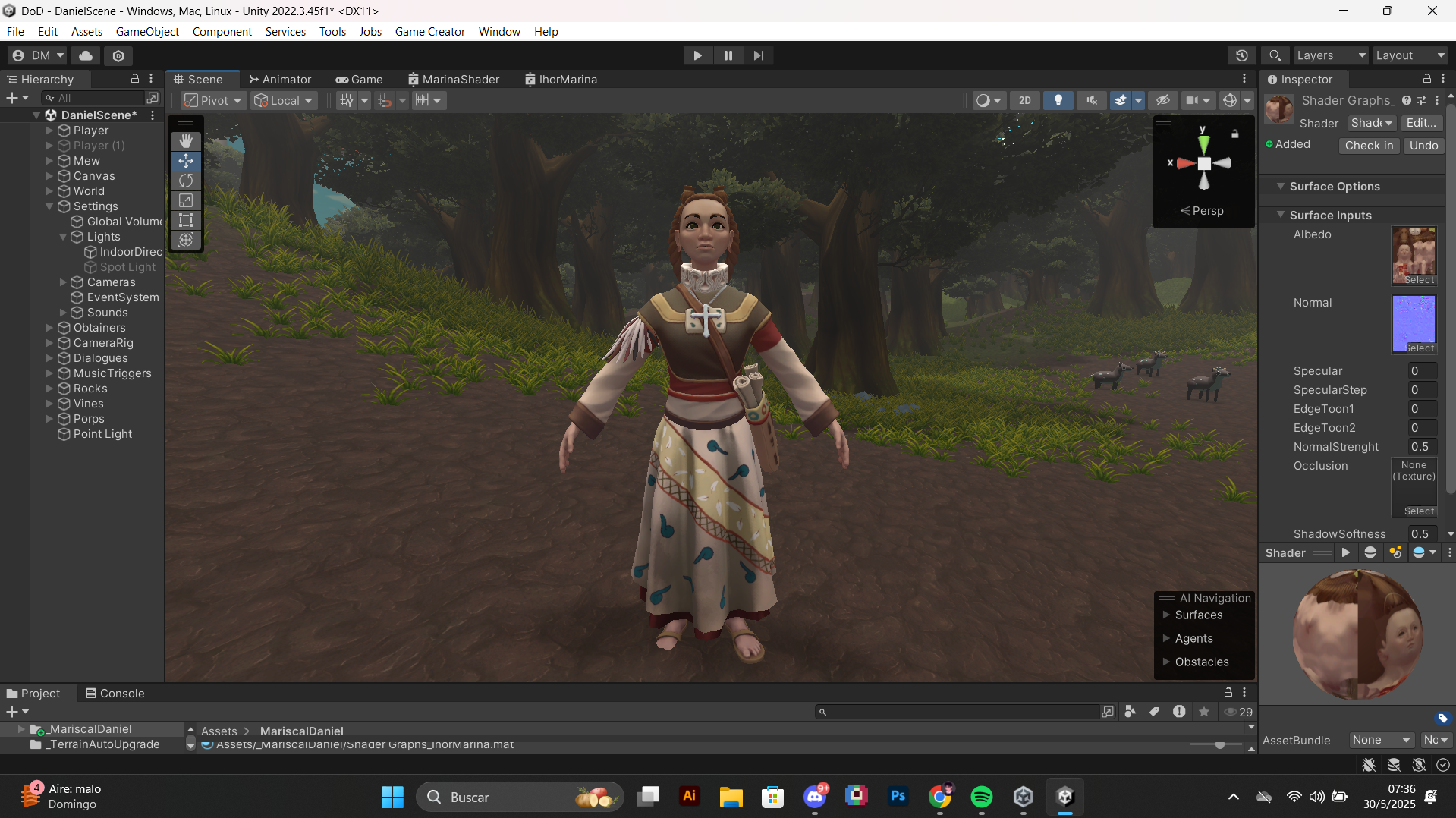Viewport: 1456px width, 818px height.
Task: Open Layers dropdown
Action: coord(1330,55)
